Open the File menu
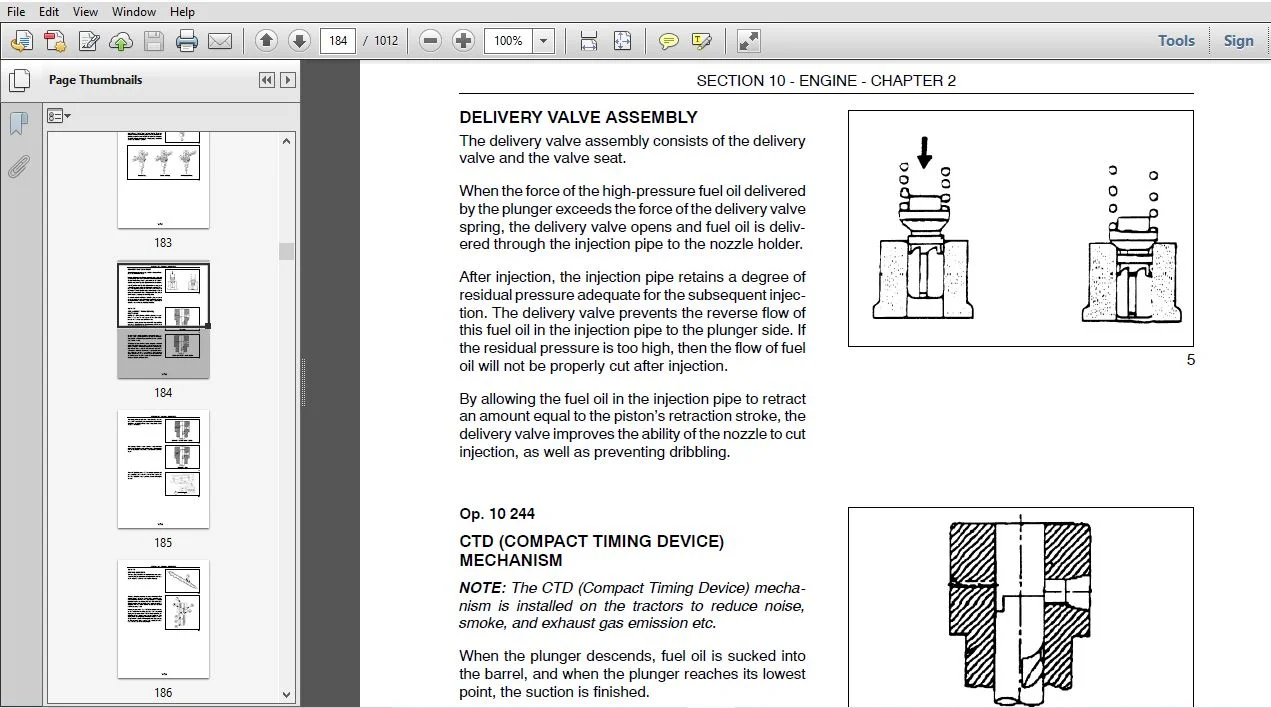Screen dimensions: 1271x708 click(16, 12)
